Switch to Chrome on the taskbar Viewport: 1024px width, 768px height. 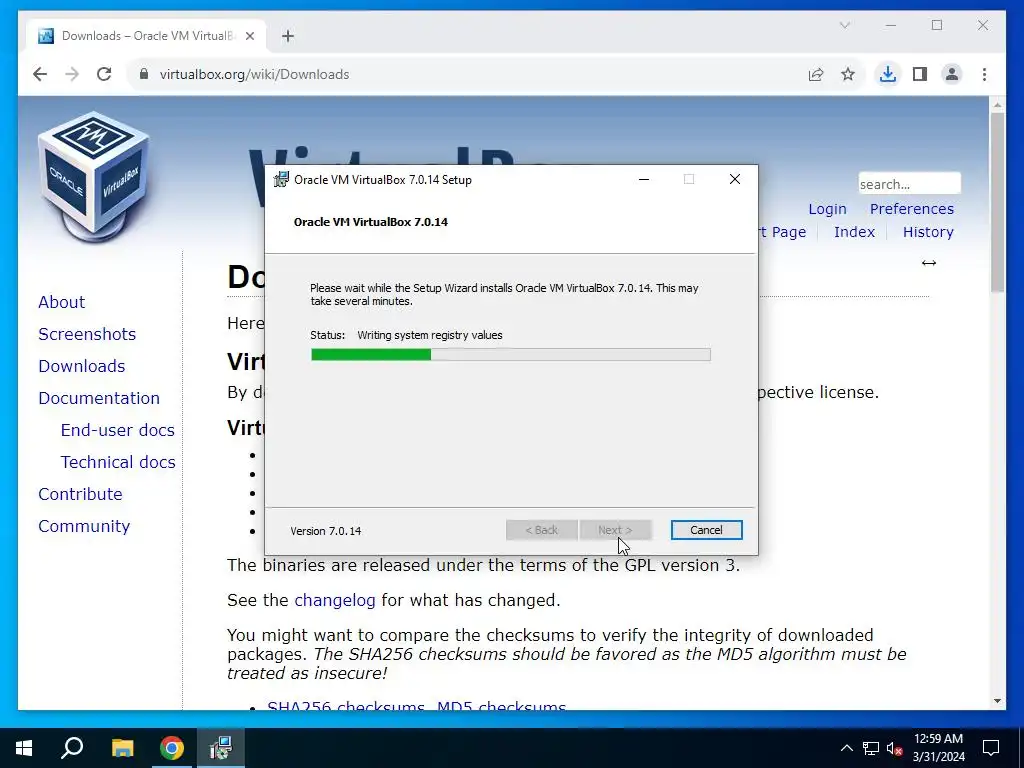[172, 748]
